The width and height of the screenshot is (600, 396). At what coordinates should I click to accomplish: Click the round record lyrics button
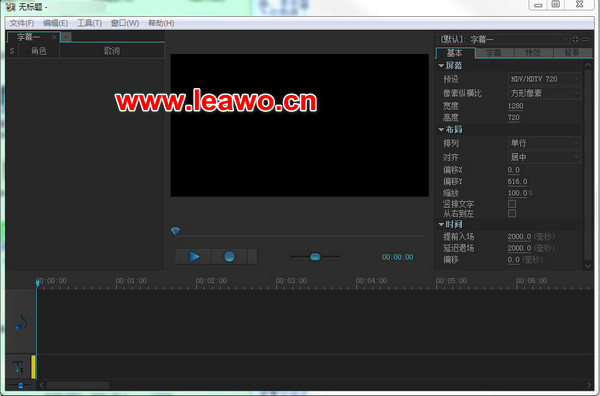229,256
